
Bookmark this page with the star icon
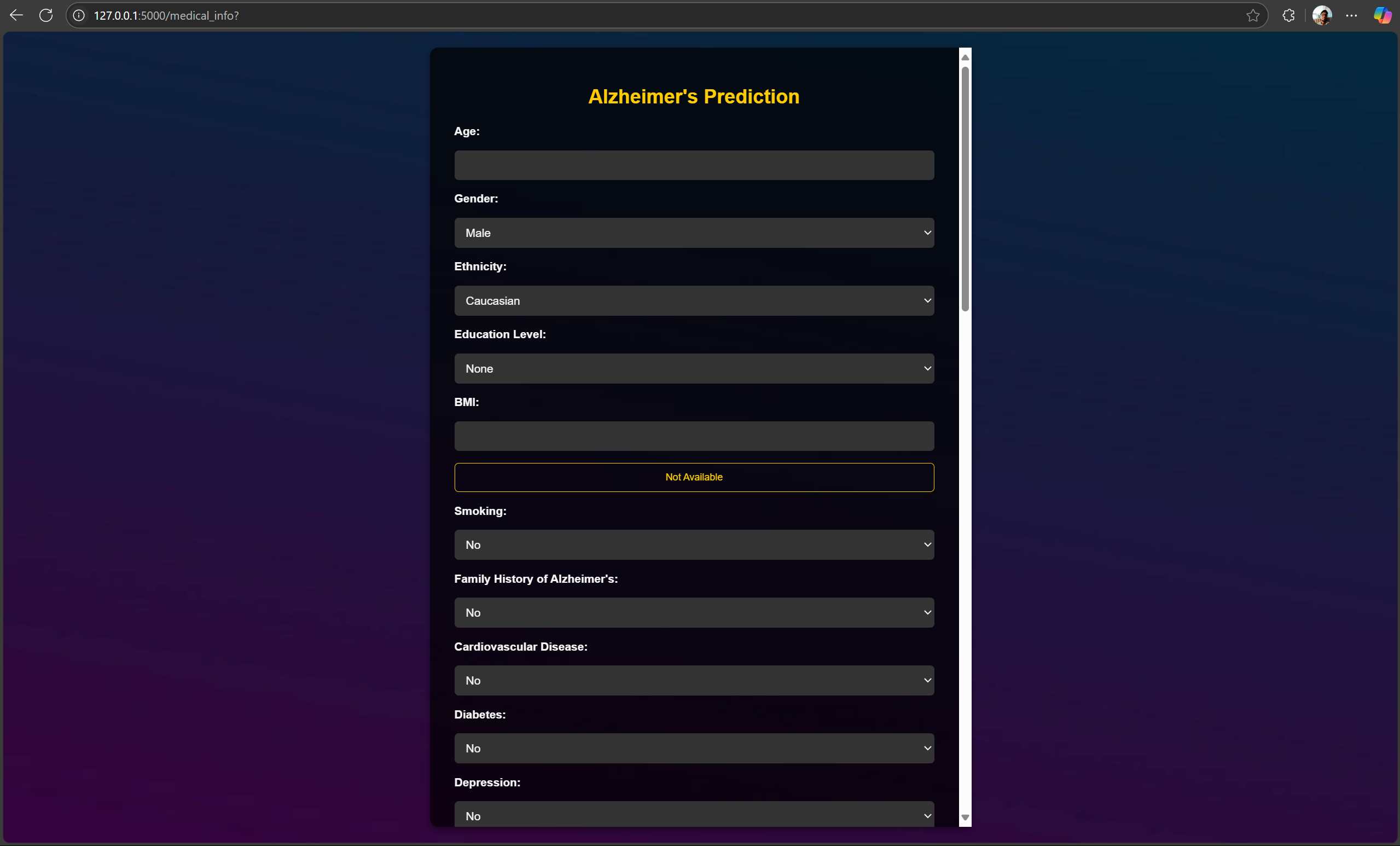[1253, 15]
